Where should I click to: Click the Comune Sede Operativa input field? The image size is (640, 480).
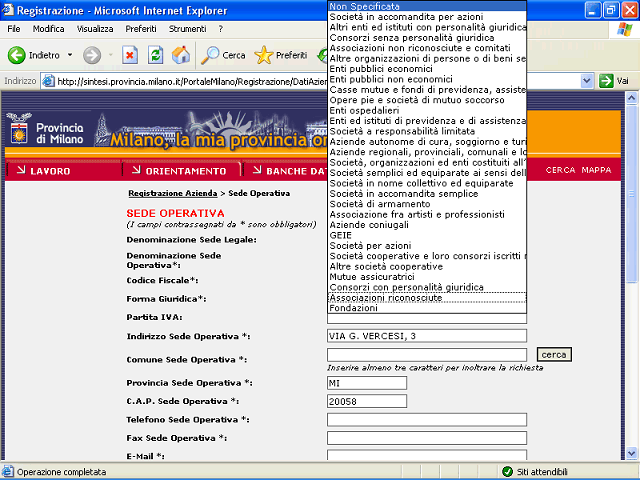pyautogui.click(x=427, y=355)
